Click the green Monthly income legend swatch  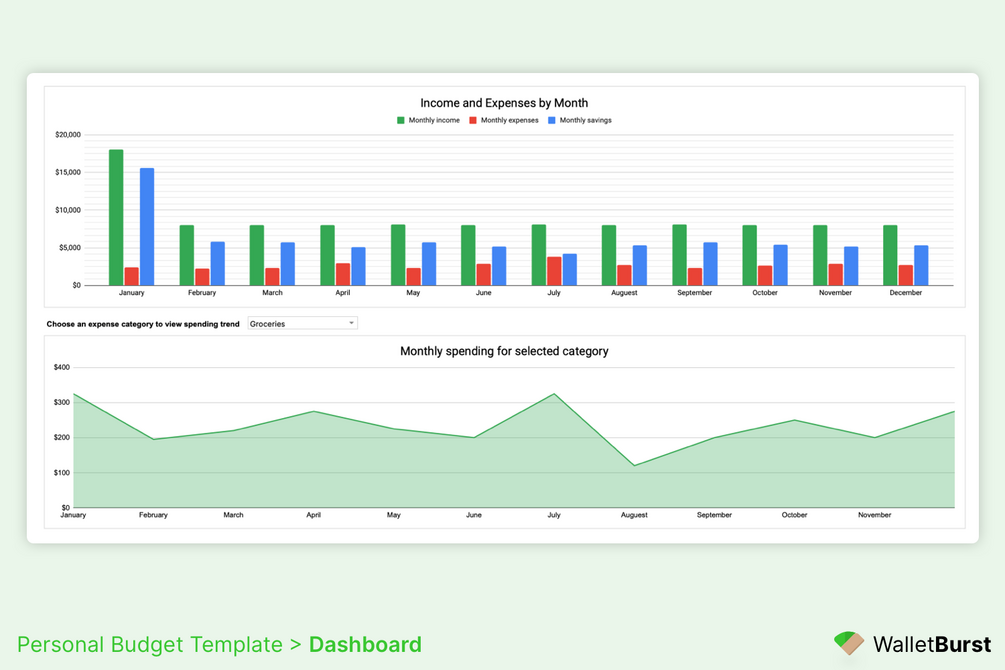click(401, 121)
